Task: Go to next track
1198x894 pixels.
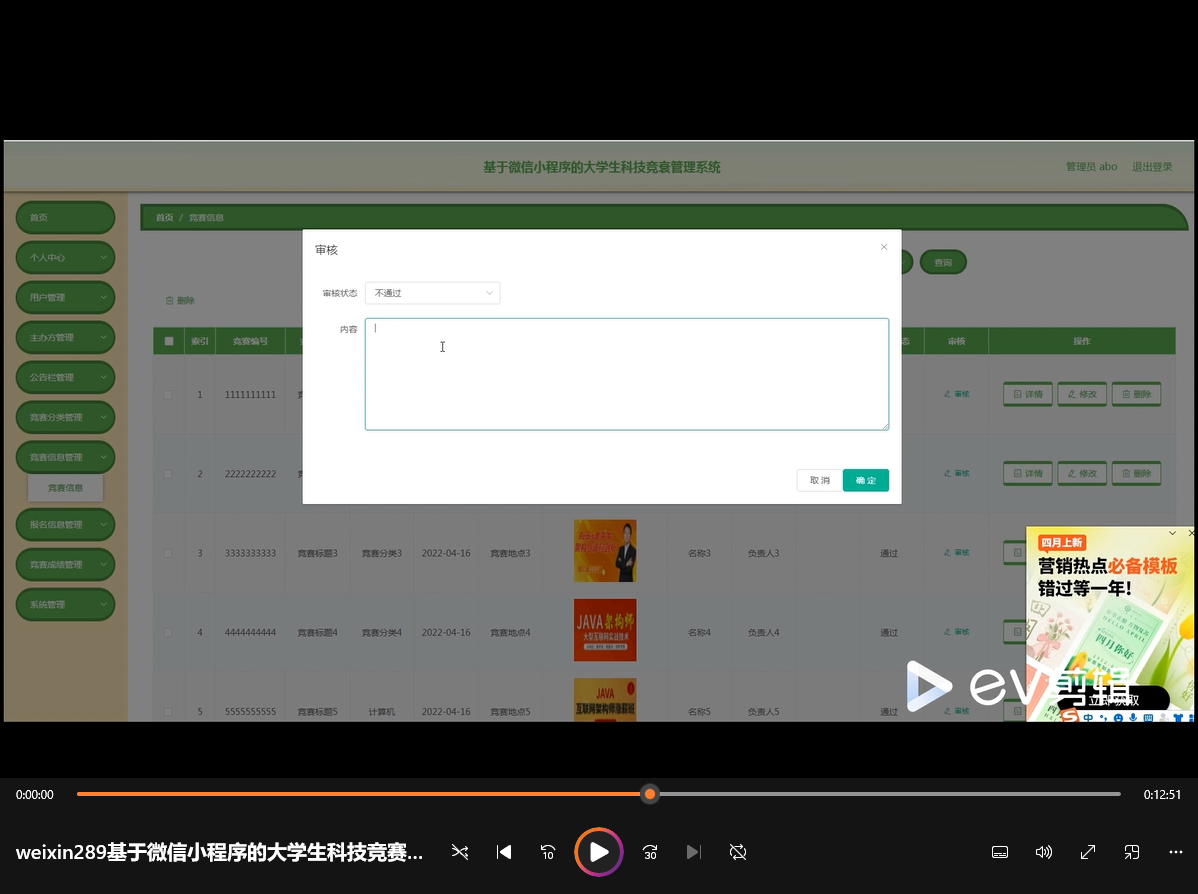Action: [x=694, y=852]
